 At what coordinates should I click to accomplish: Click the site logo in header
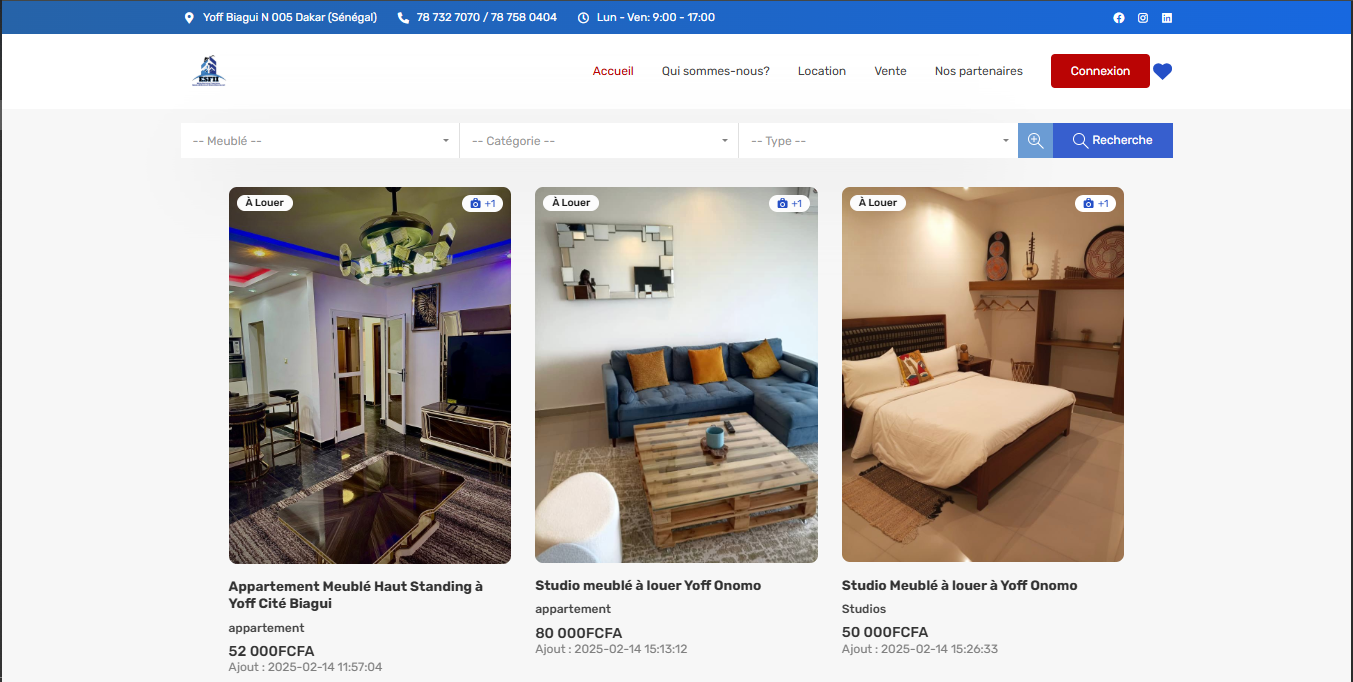click(x=208, y=71)
